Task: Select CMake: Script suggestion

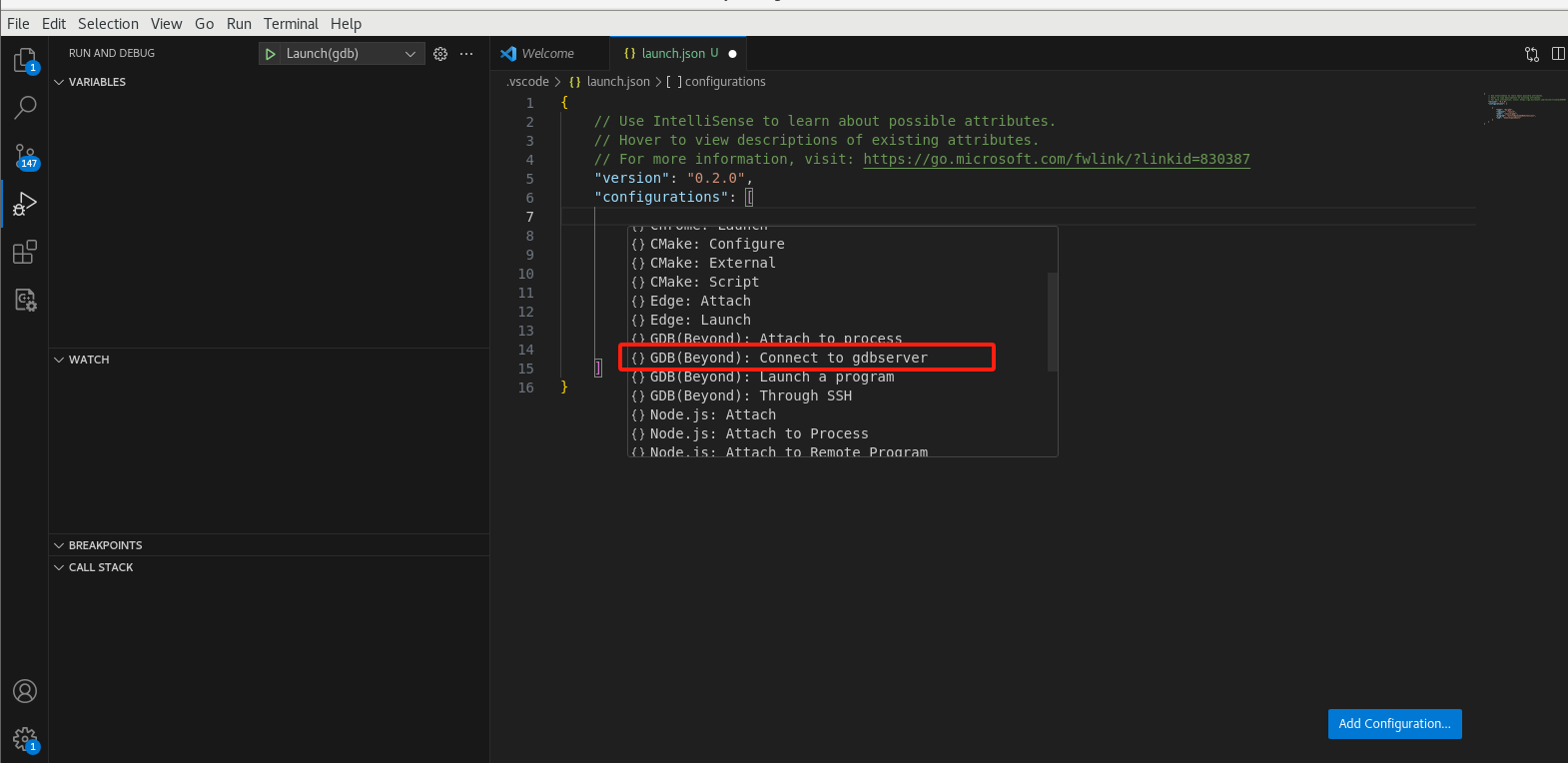Action: [841, 283]
